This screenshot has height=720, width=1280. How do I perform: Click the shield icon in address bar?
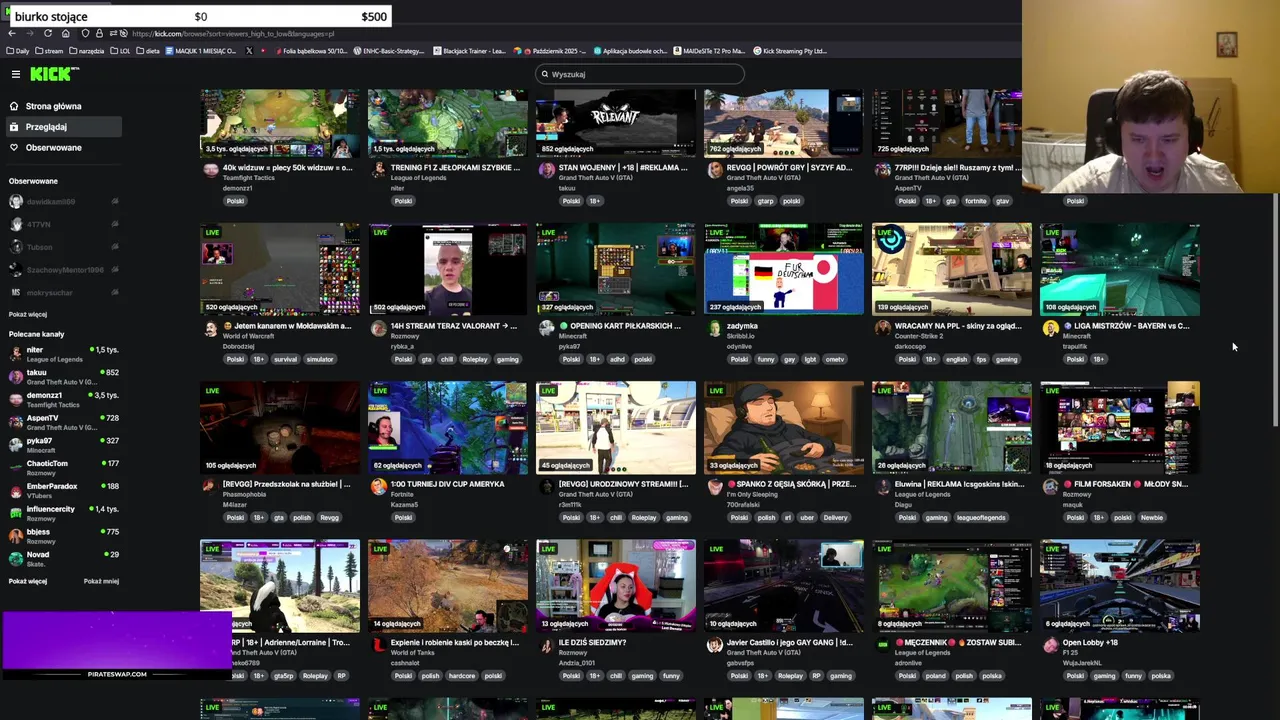(85, 33)
